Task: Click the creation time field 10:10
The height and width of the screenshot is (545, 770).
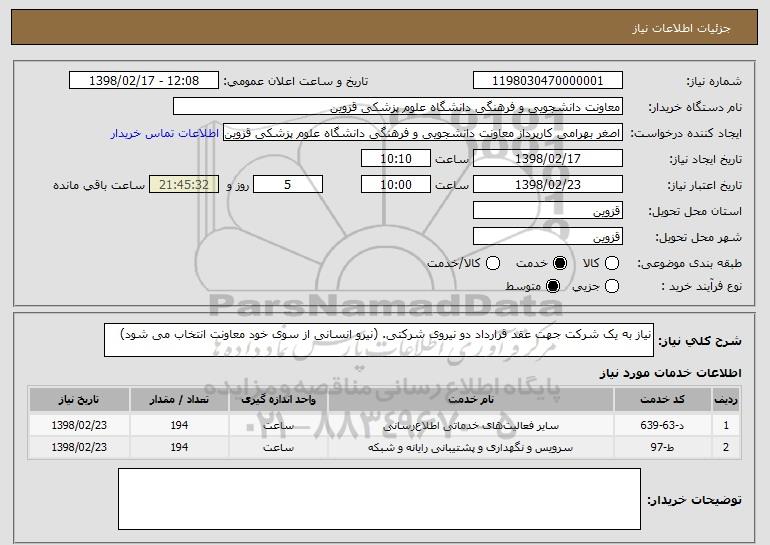Action: tap(396, 159)
